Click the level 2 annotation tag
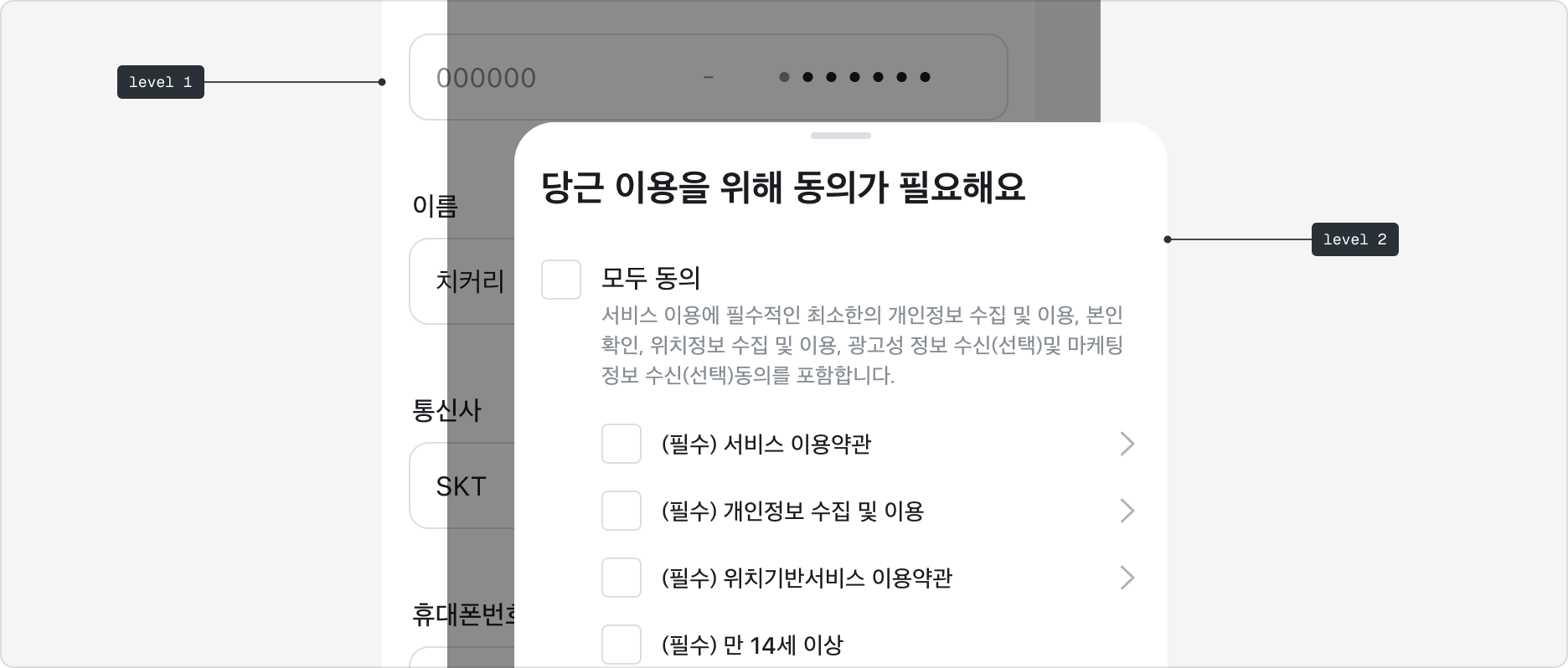 [1354, 239]
